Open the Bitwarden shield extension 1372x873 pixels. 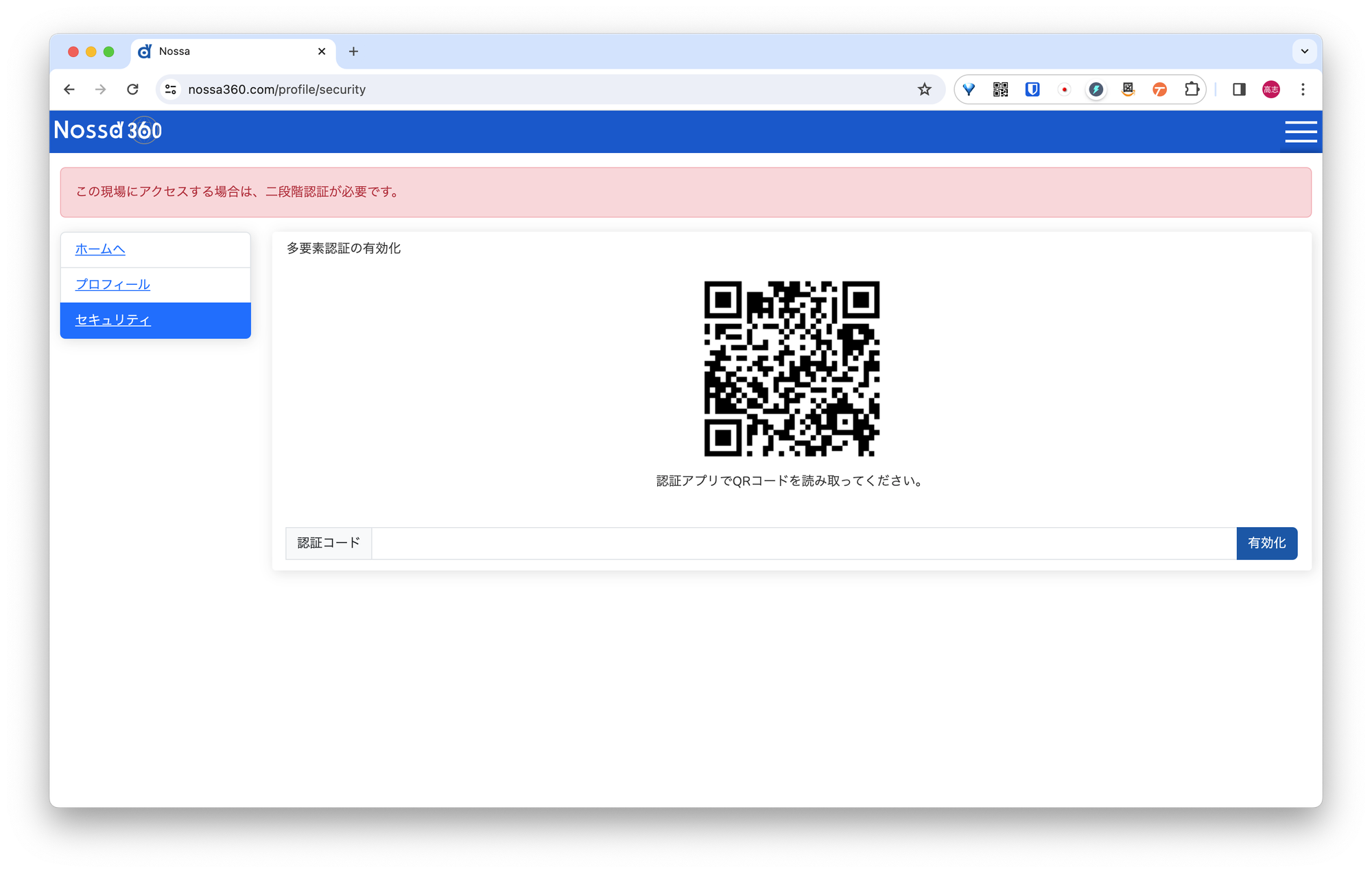[1032, 89]
